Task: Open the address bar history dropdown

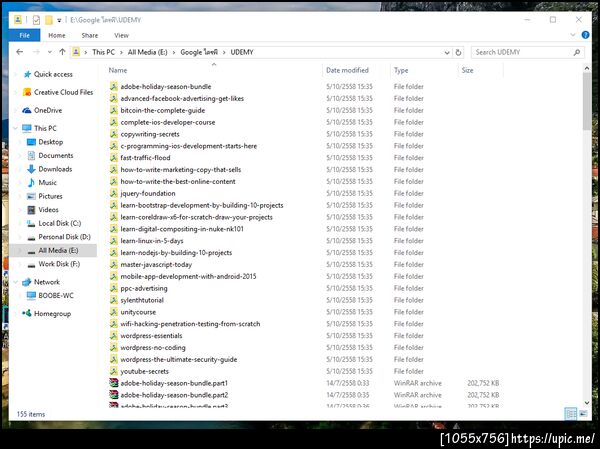Action: coord(447,52)
